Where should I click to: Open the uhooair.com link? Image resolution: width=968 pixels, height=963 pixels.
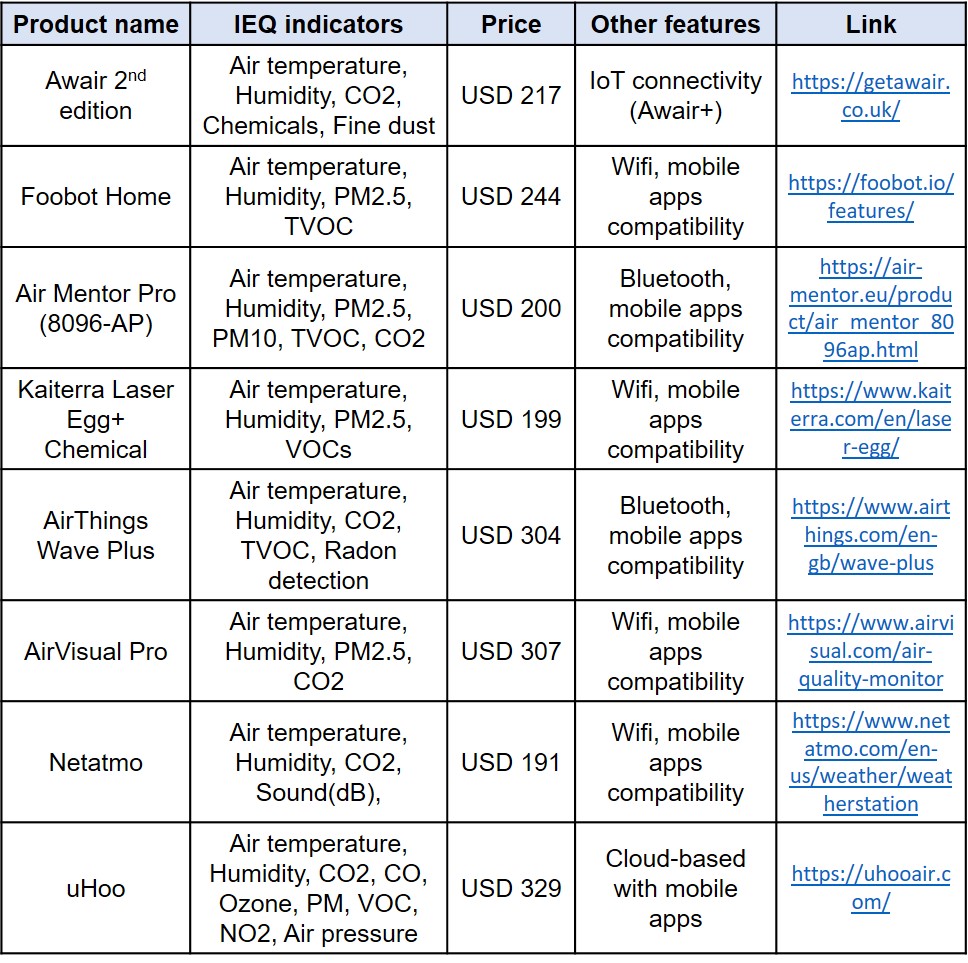click(x=870, y=888)
